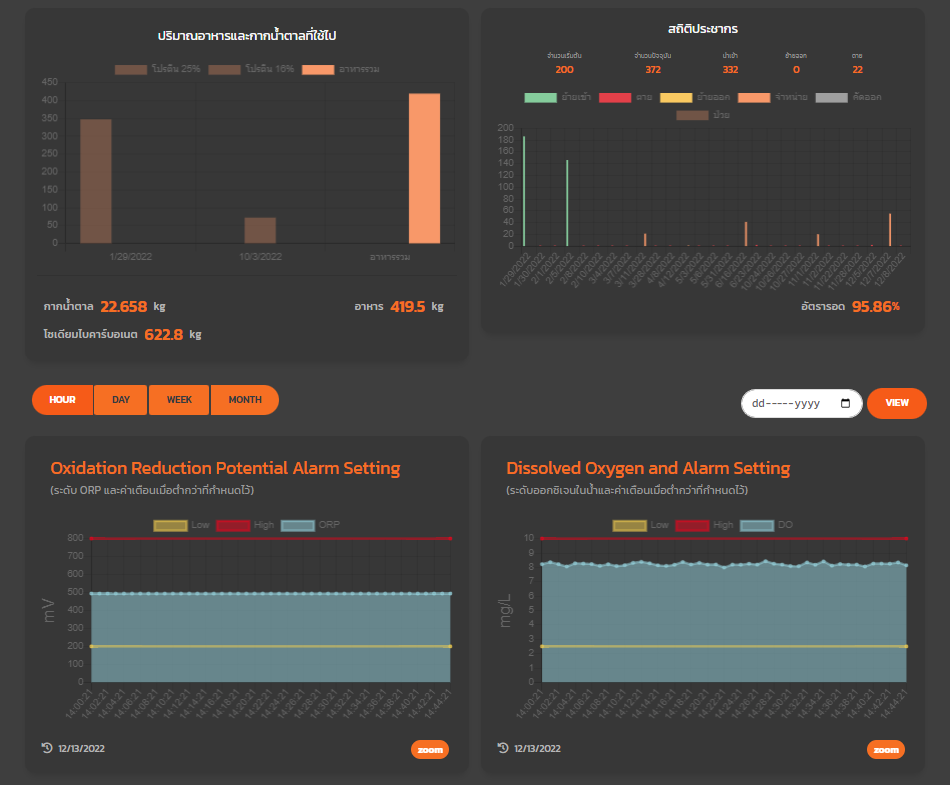Toggle the โปรตีน 25% legend item

[131, 69]
